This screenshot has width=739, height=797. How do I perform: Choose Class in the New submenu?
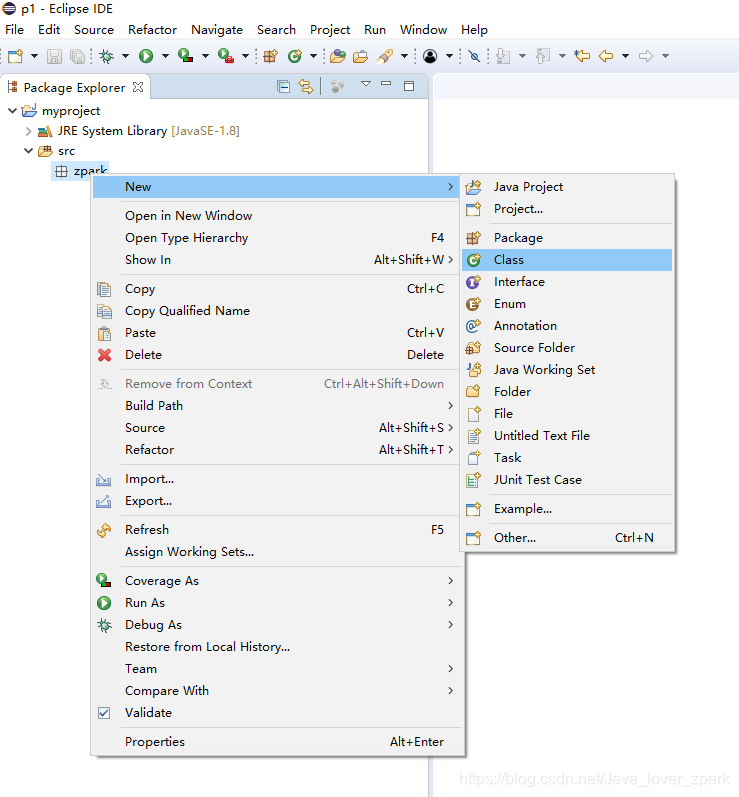[567, 260]
